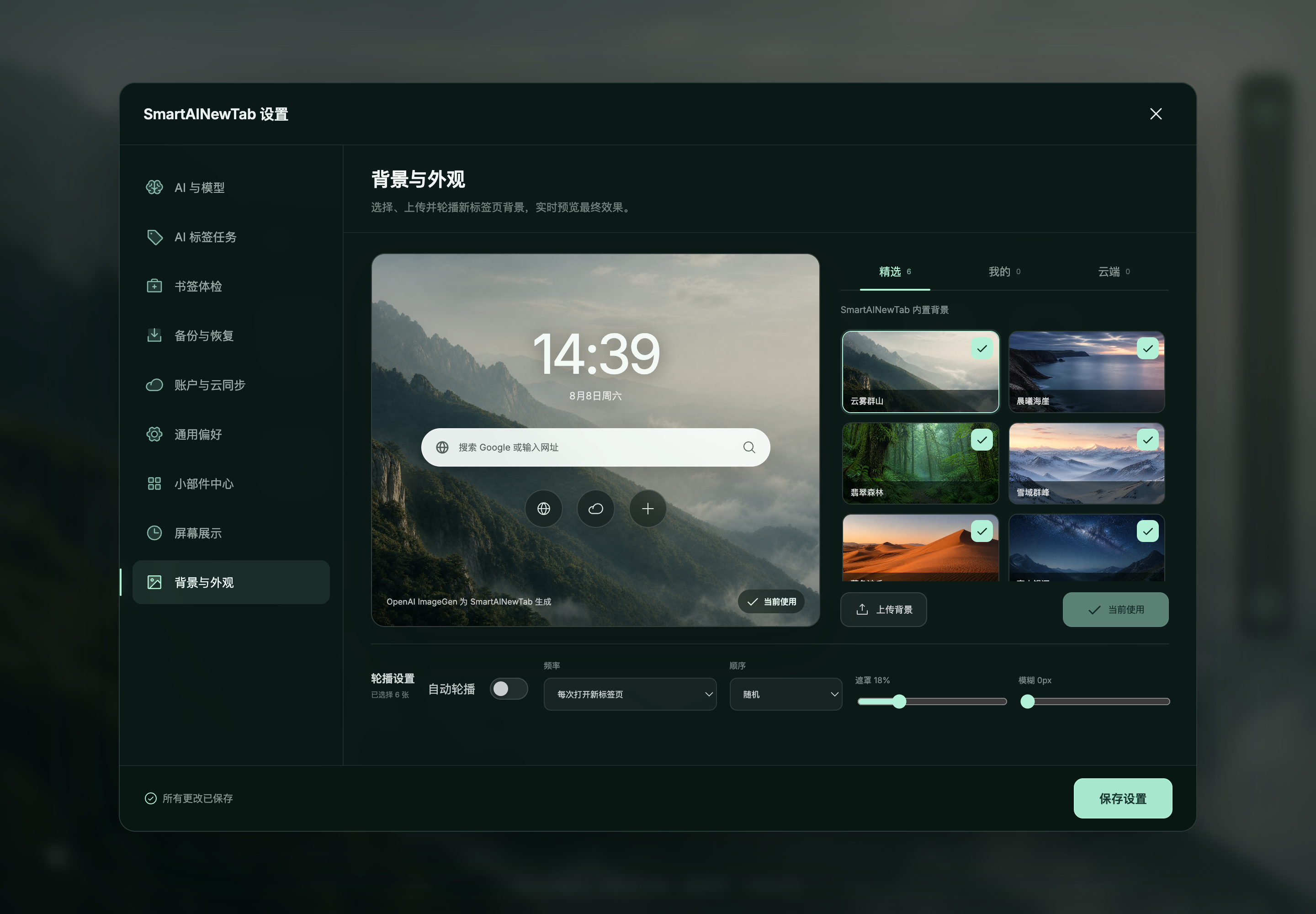Image resolution: width=1316 pixels, height=914 pixels.
Task: Select the 云雾群山 background thumbnail
Action: pyautogui.click(x=920, y=372)
